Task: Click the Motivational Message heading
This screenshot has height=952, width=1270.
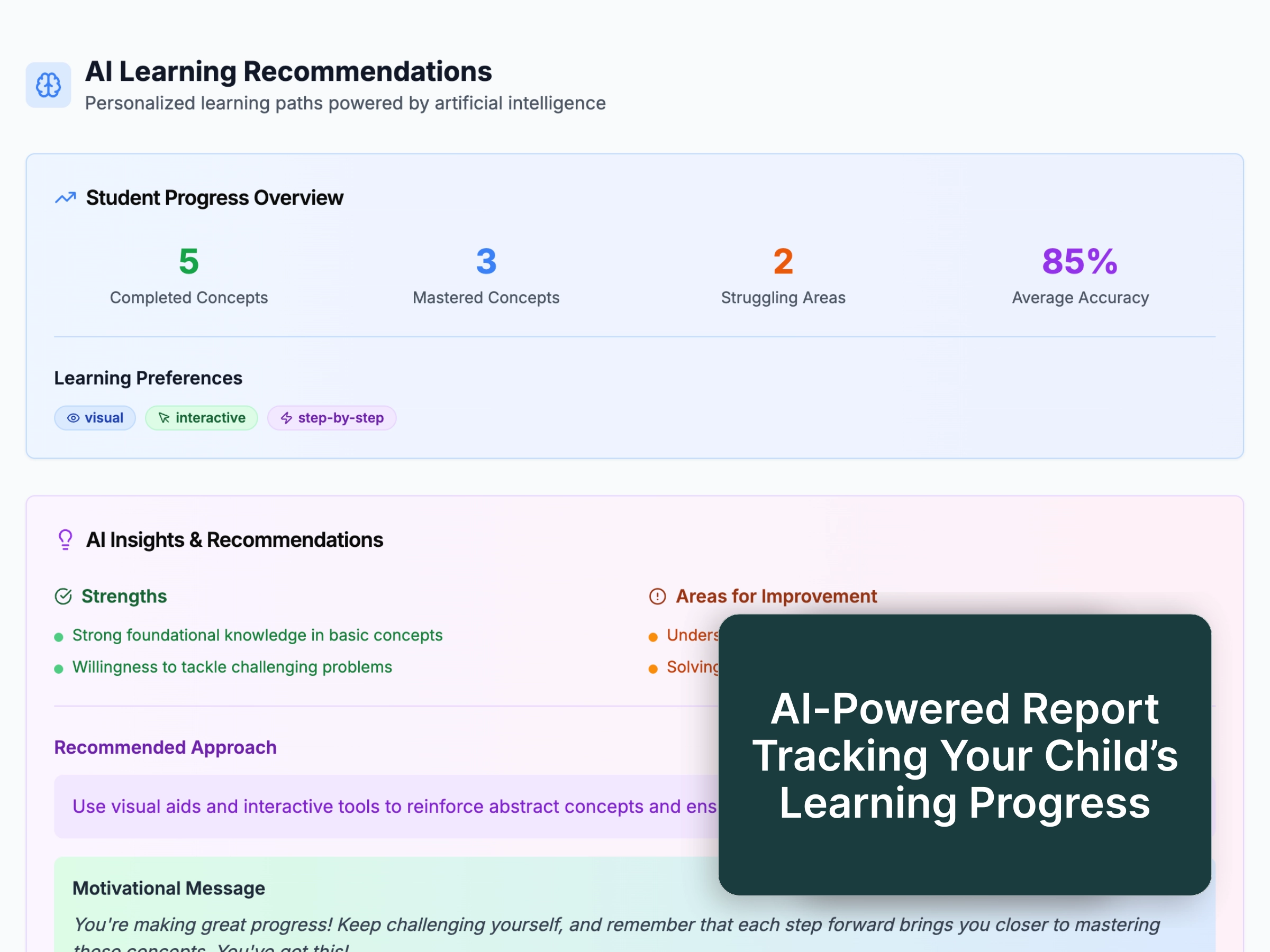Action: (x=169, y=889)
